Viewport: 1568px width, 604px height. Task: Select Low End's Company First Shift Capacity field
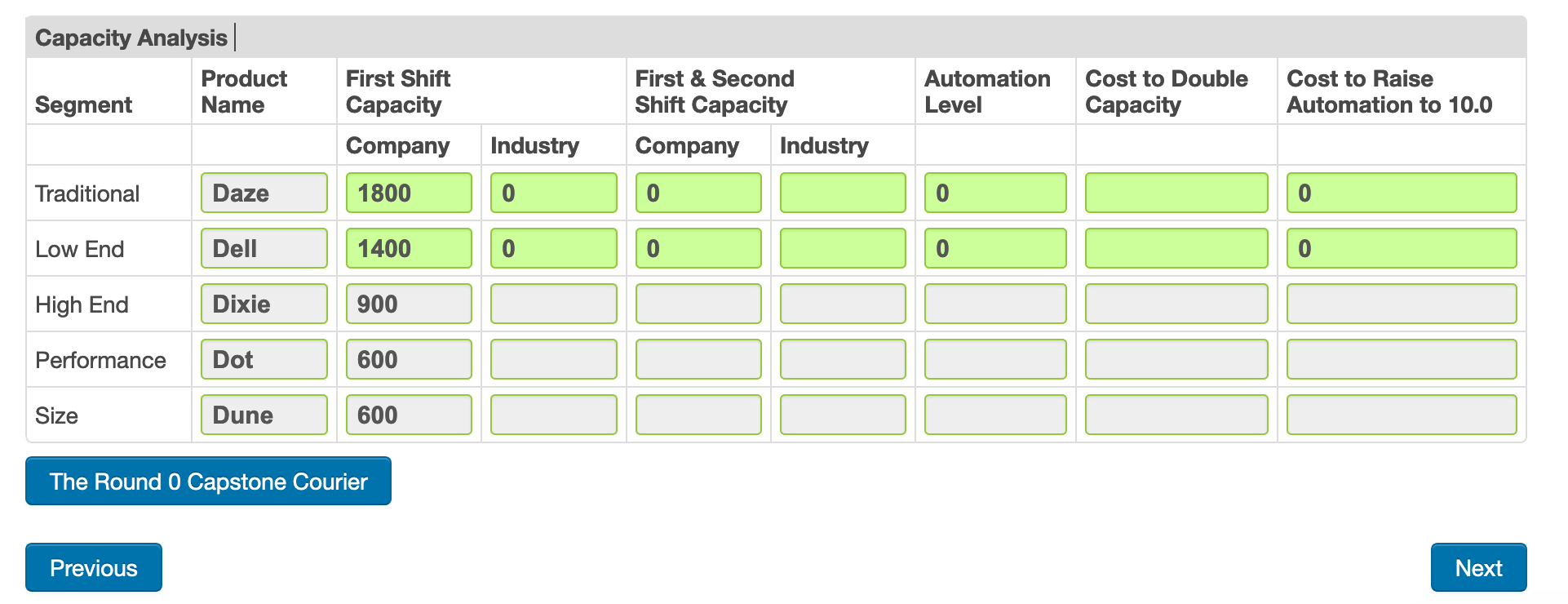coord(408,248)
